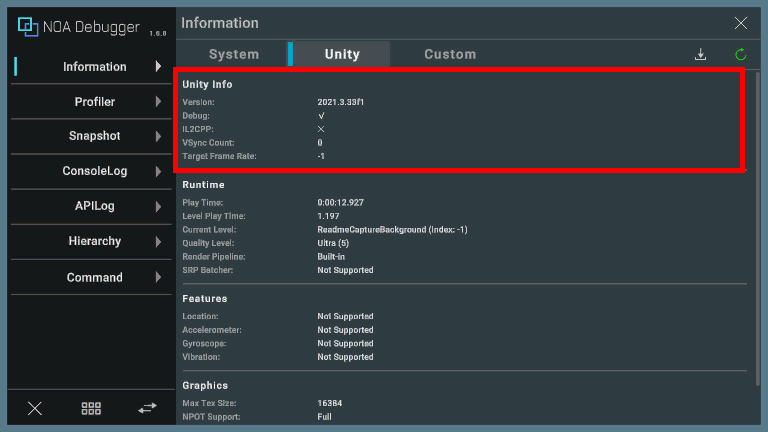The height and width of the screenshot is (432, 768).
Task: Switch to the System tab
Action: coord(234,54)
